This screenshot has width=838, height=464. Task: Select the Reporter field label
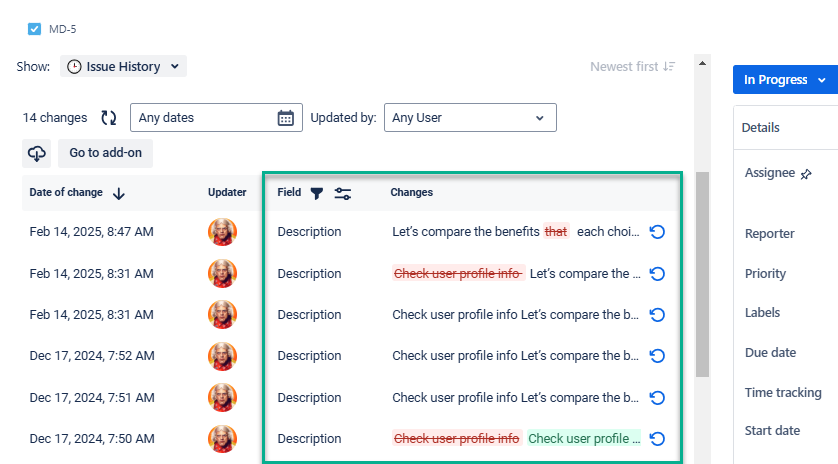(770, 234)
